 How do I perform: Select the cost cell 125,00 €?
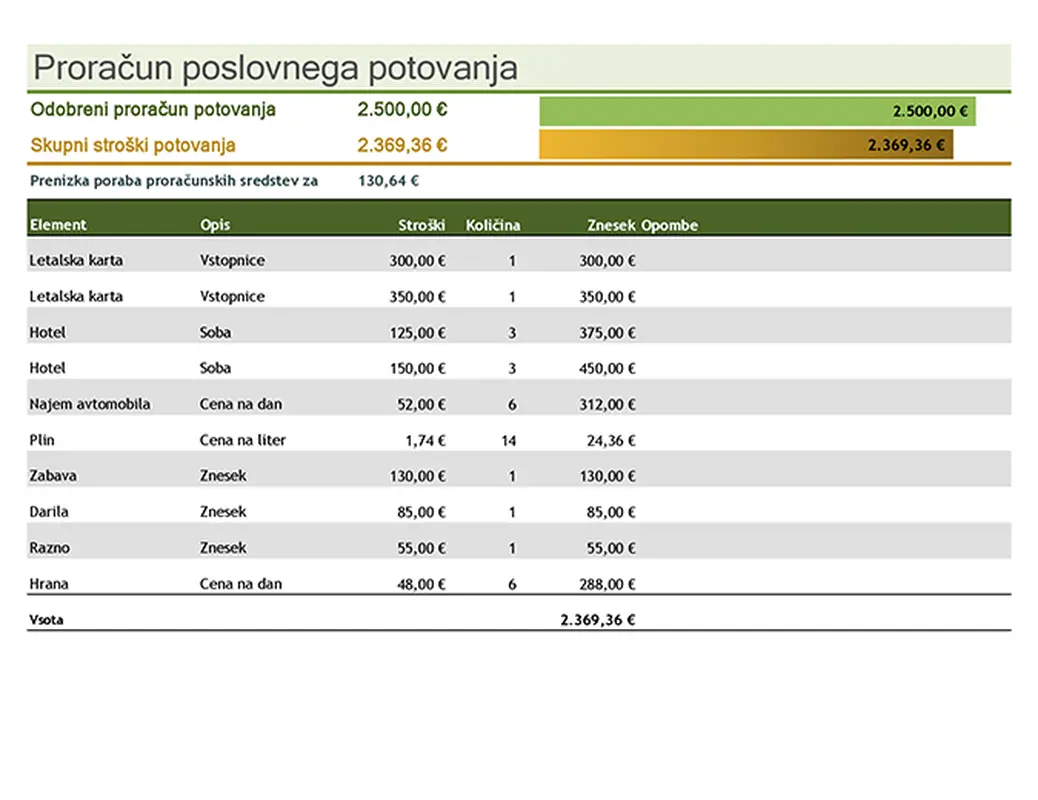(418, 332)
